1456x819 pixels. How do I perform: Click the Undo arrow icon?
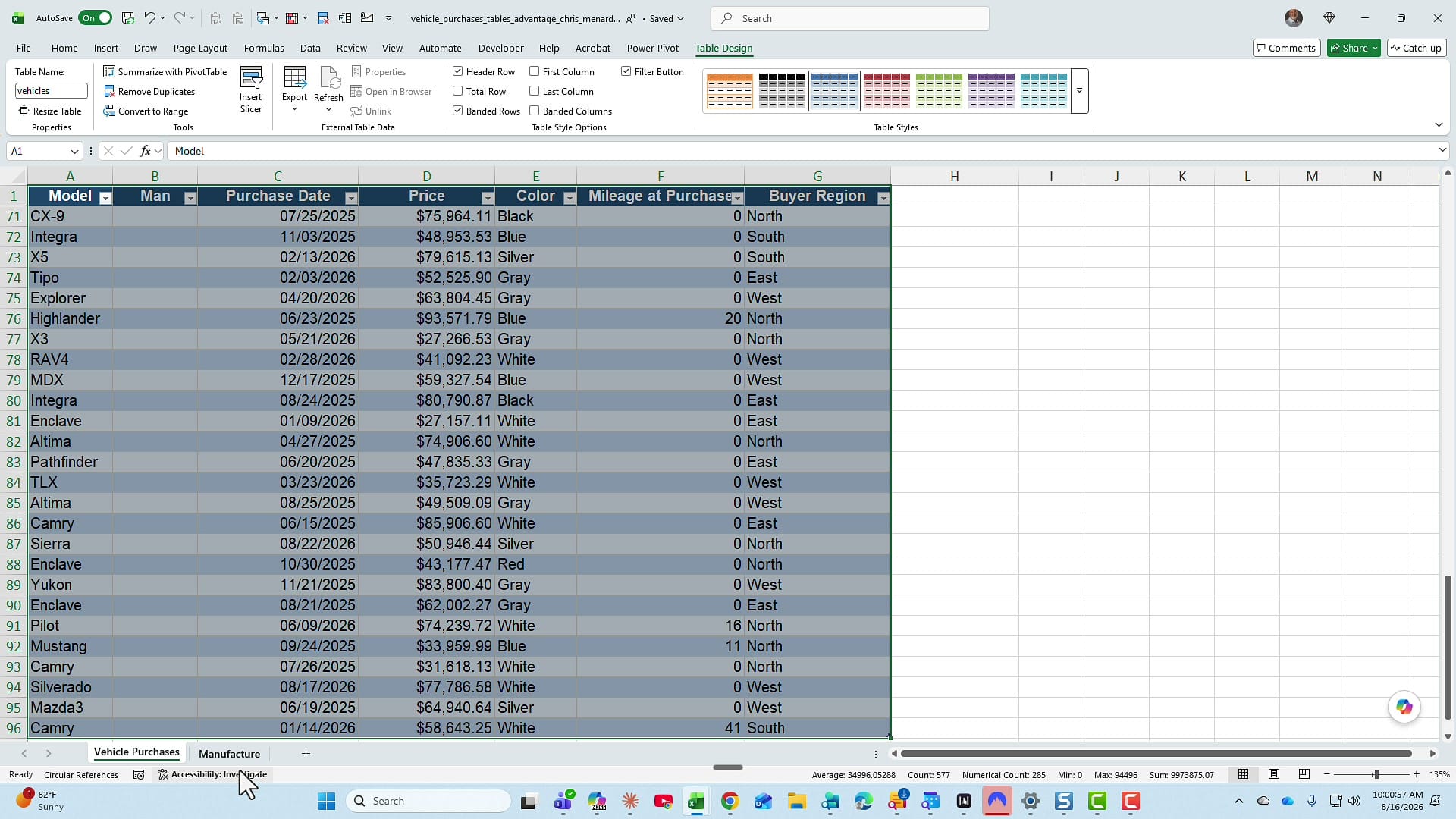pyautogui.click(x=150, y=18)
